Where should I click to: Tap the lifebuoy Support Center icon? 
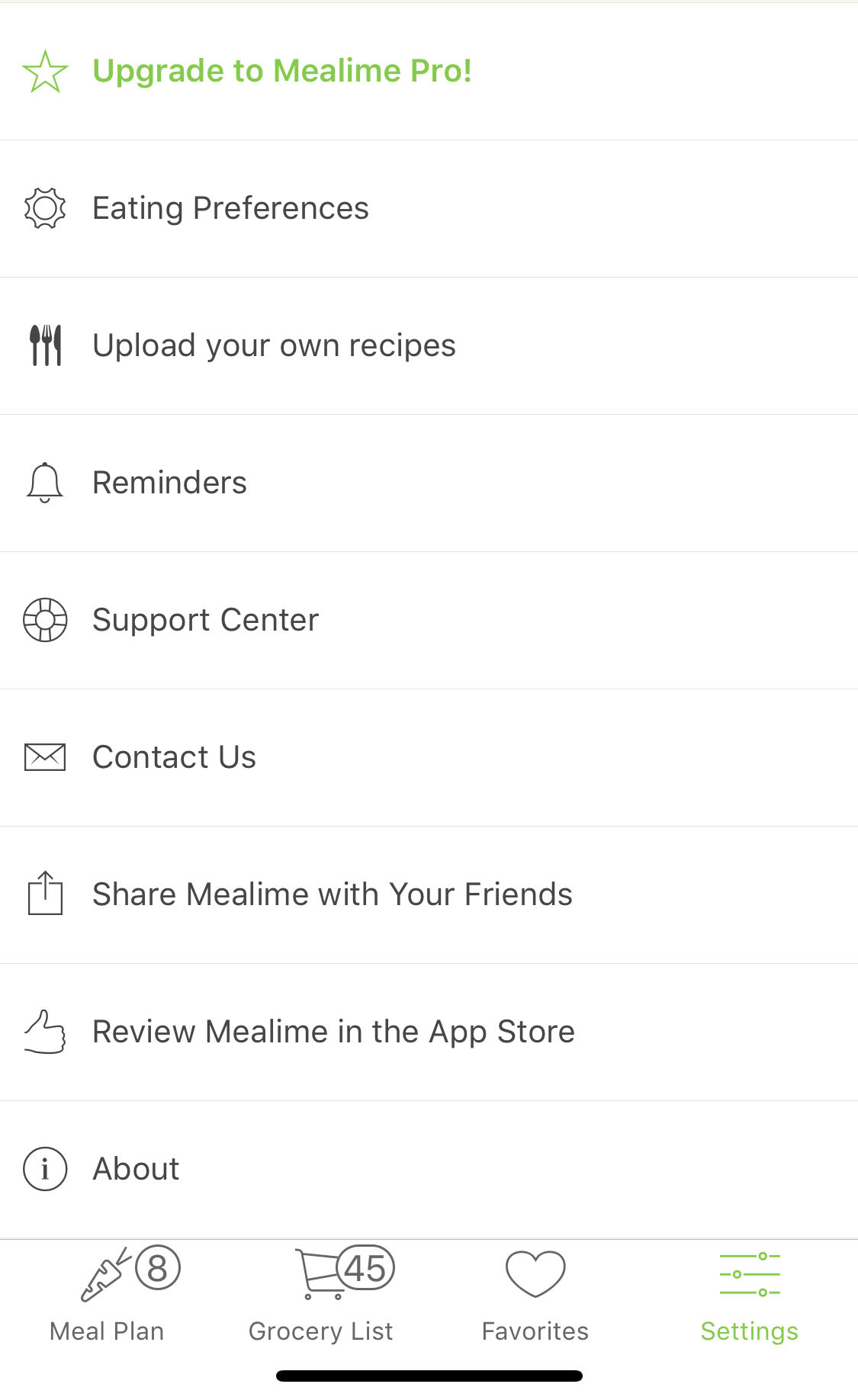(x=45, y=620)
